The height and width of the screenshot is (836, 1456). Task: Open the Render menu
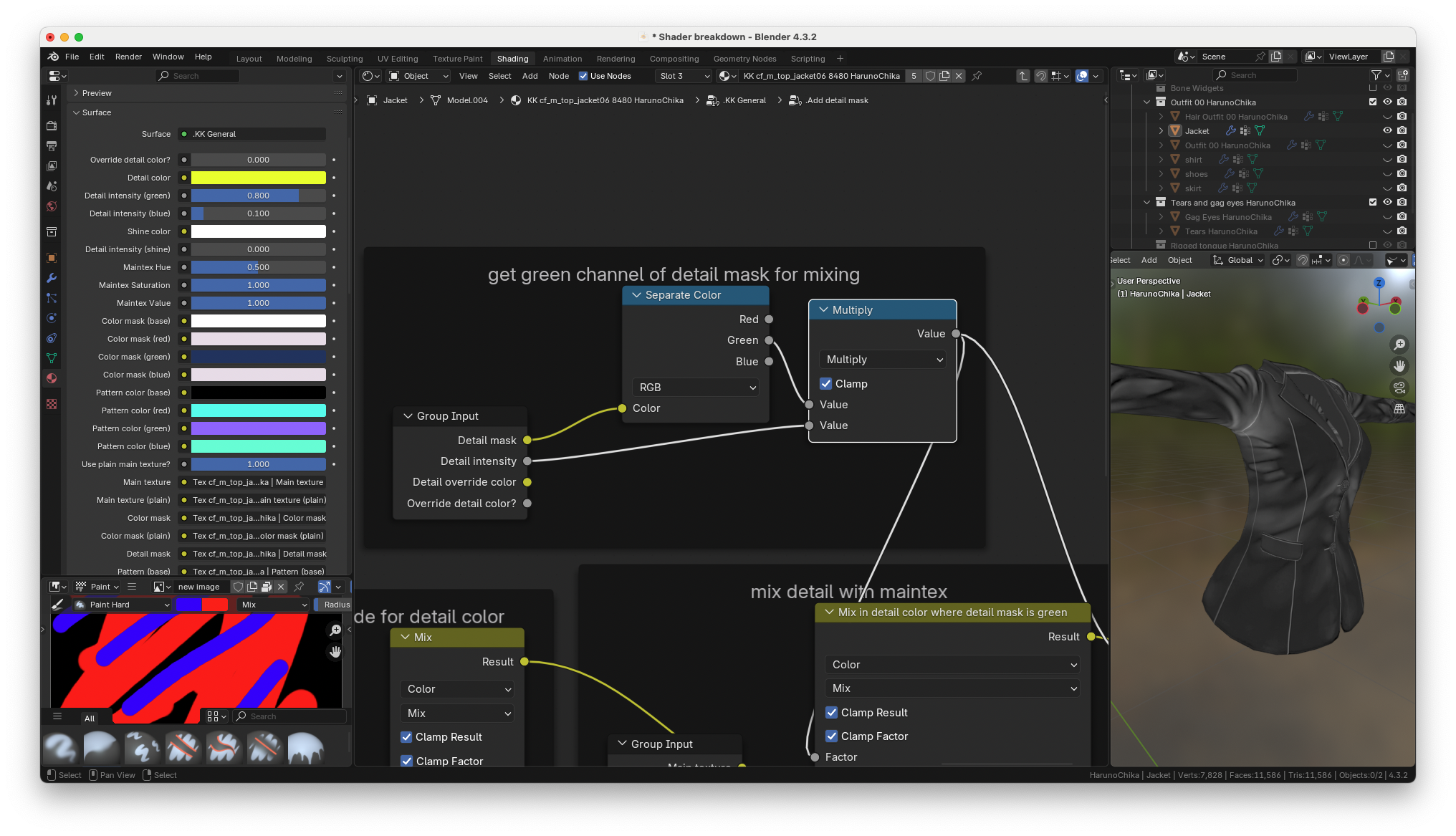128,57
